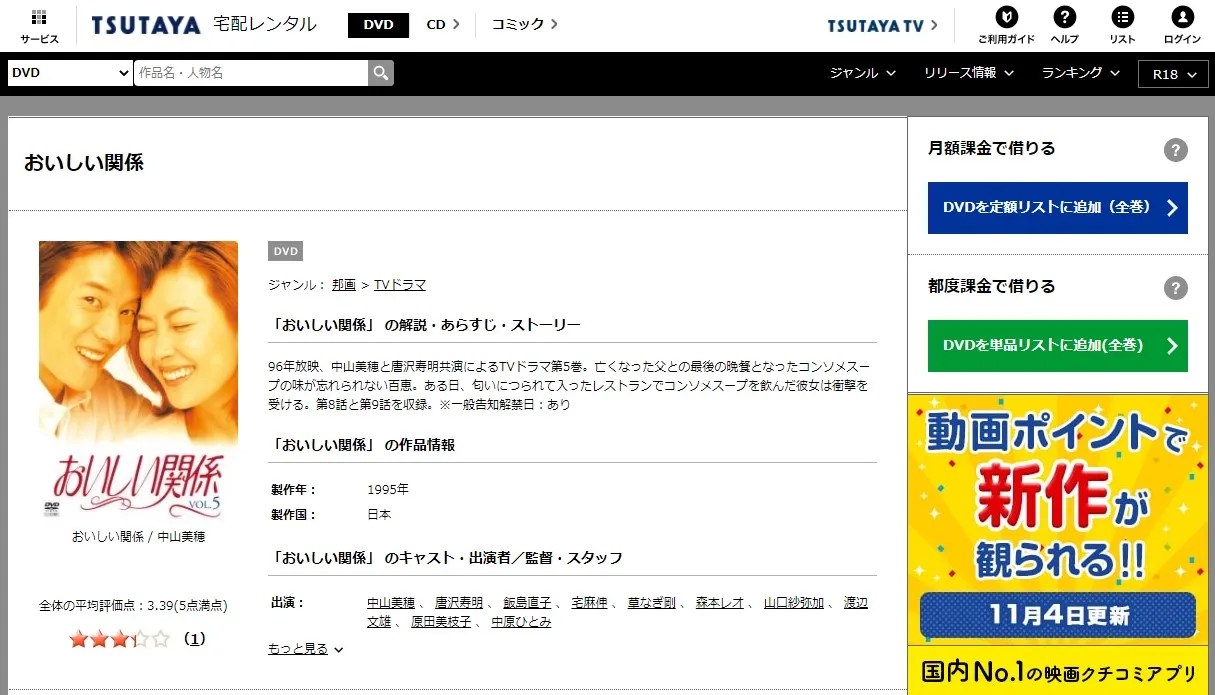Focus the 作品名・人物名 search field

251,73
